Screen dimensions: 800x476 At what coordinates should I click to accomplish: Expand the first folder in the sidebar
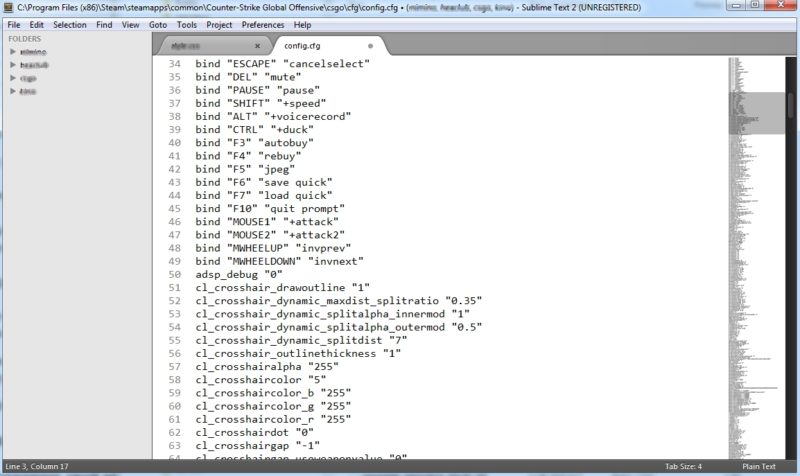(x=12, y=51)
